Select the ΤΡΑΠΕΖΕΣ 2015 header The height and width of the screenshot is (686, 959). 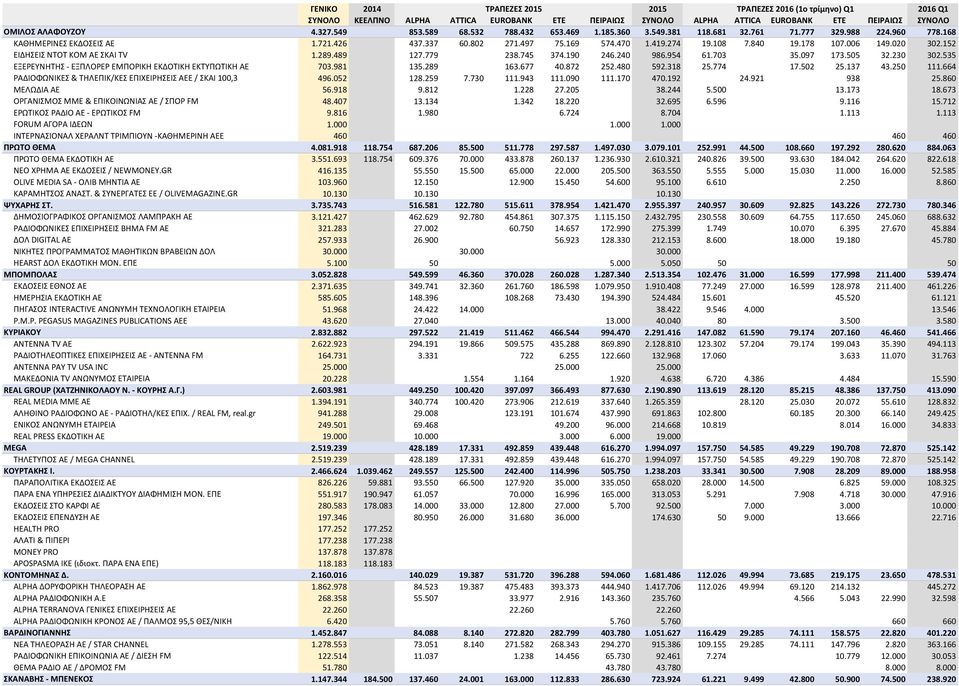(513, 9)
